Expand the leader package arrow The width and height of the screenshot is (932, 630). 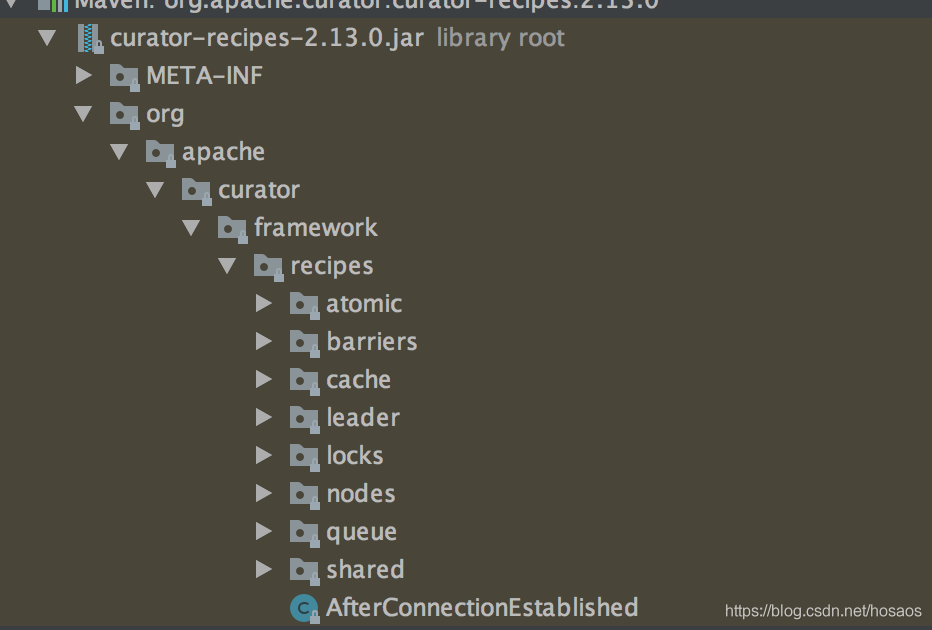pyautogui.click(x=264, y=418)
